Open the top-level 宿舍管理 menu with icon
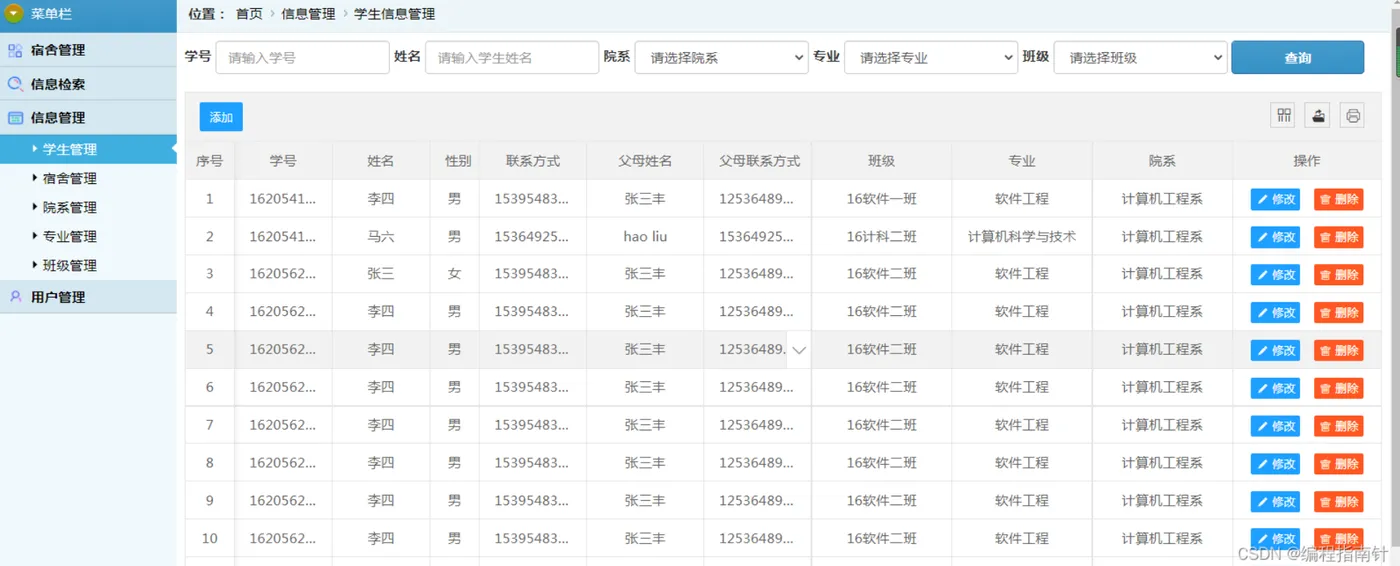 click(x=88, y=50)
